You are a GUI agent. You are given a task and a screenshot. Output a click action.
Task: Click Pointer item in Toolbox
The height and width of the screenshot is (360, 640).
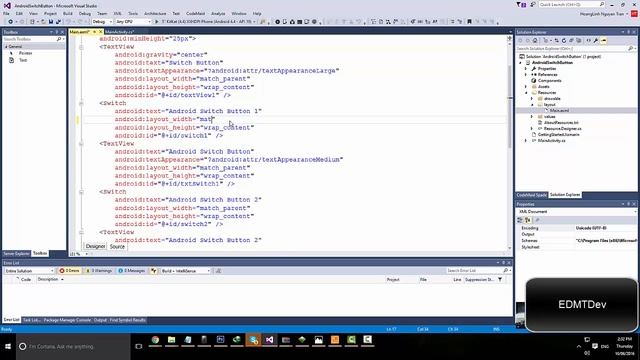[x=25, y=53]
